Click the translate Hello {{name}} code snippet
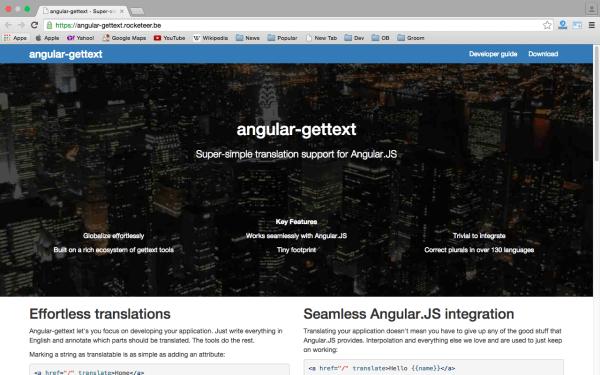 [434, 368]
